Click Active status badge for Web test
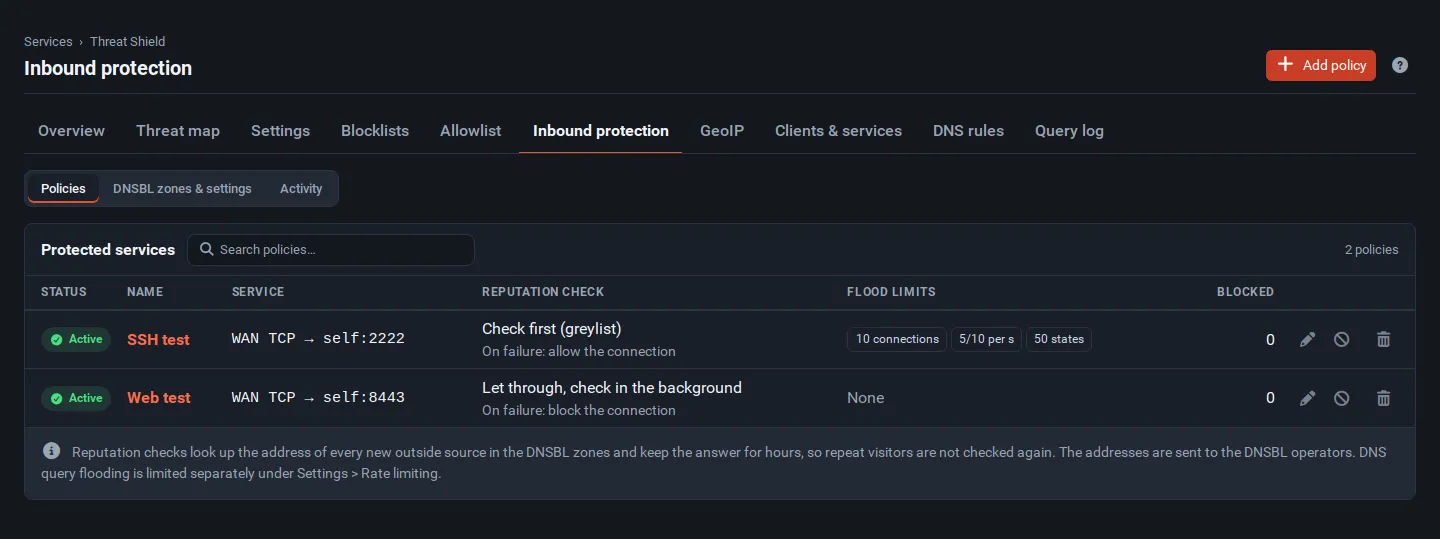 (x=76, y=398)
